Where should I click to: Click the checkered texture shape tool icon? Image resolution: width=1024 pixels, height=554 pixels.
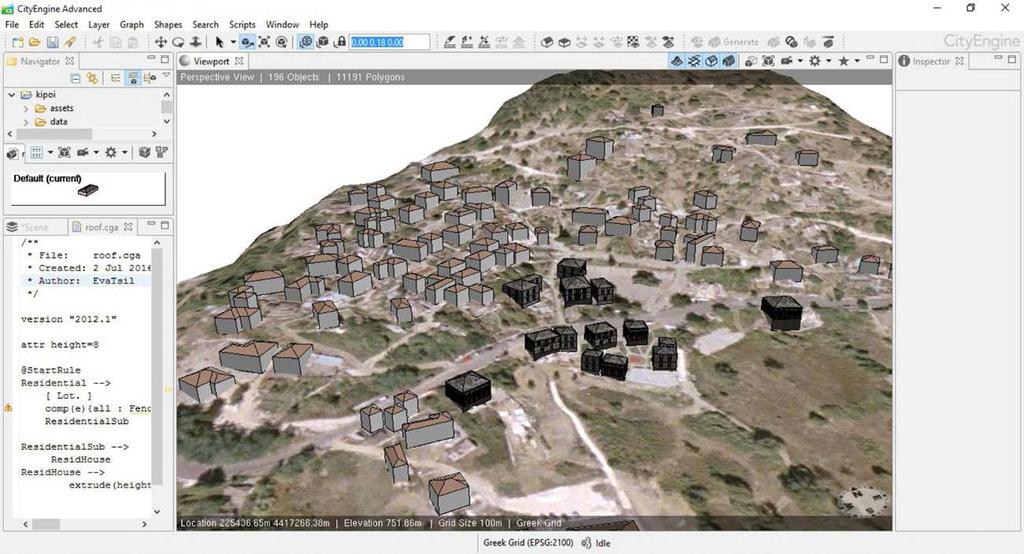pos(633,42)
